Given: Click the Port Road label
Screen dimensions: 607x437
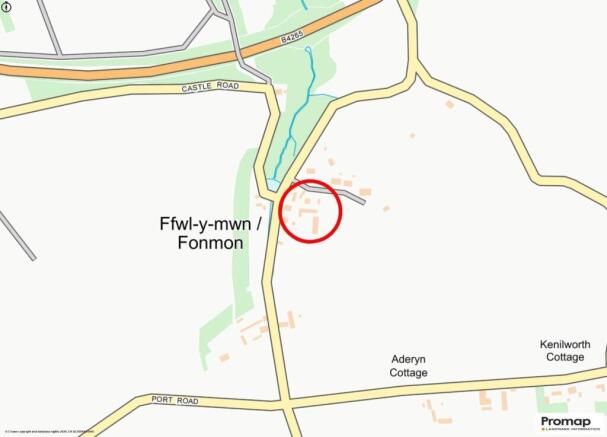Looking at the screenshot, I should [175, 400].
